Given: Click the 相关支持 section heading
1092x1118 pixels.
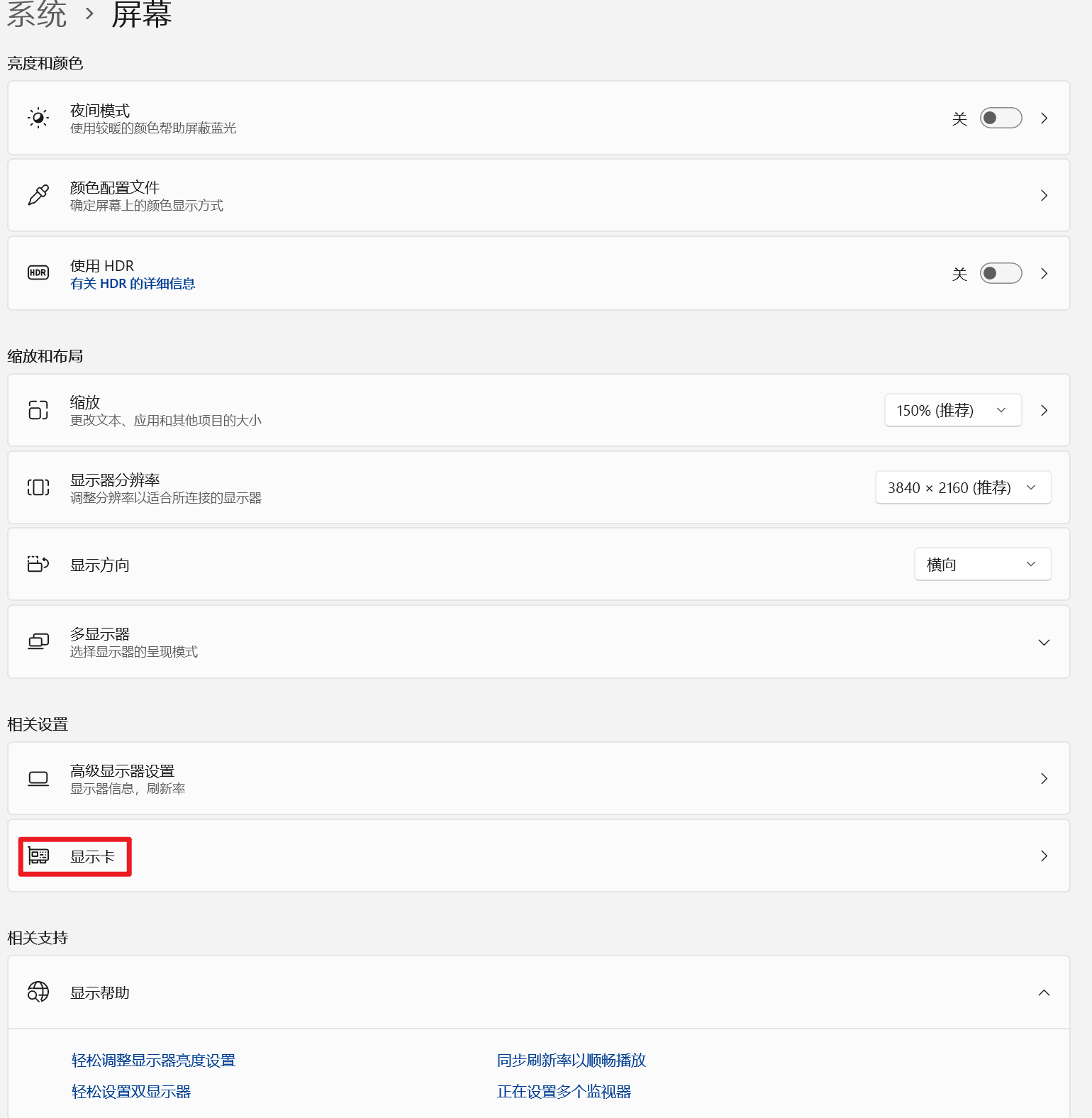Looking at the screenshot, I should [38, 938].
